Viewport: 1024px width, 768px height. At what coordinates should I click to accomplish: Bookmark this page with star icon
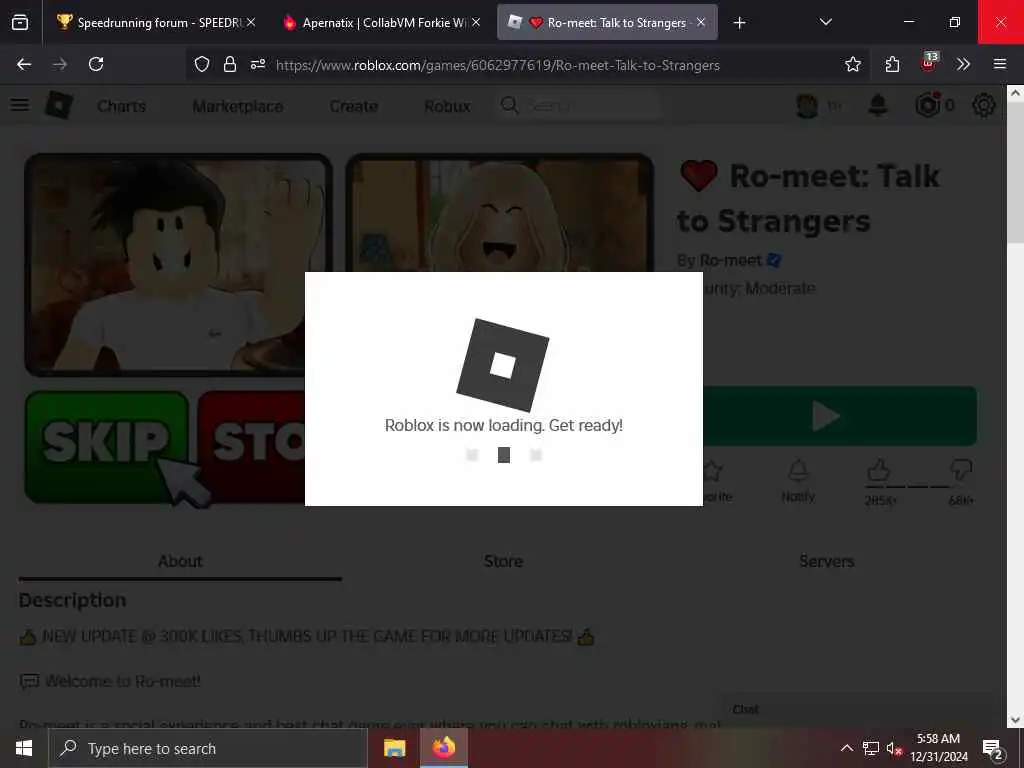click(x=852, y=64)
